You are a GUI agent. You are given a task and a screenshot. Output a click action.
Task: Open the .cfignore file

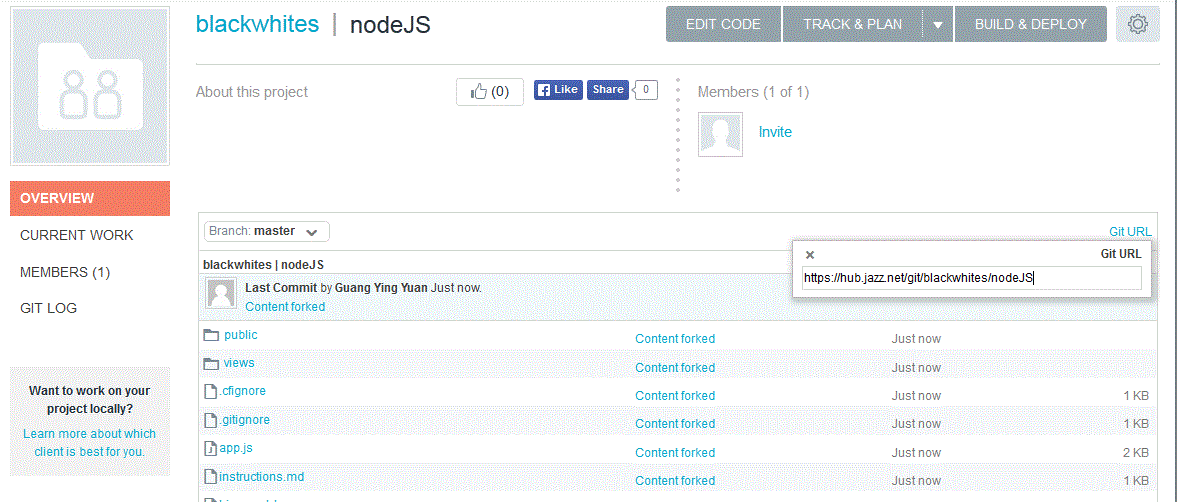(242, 391)
